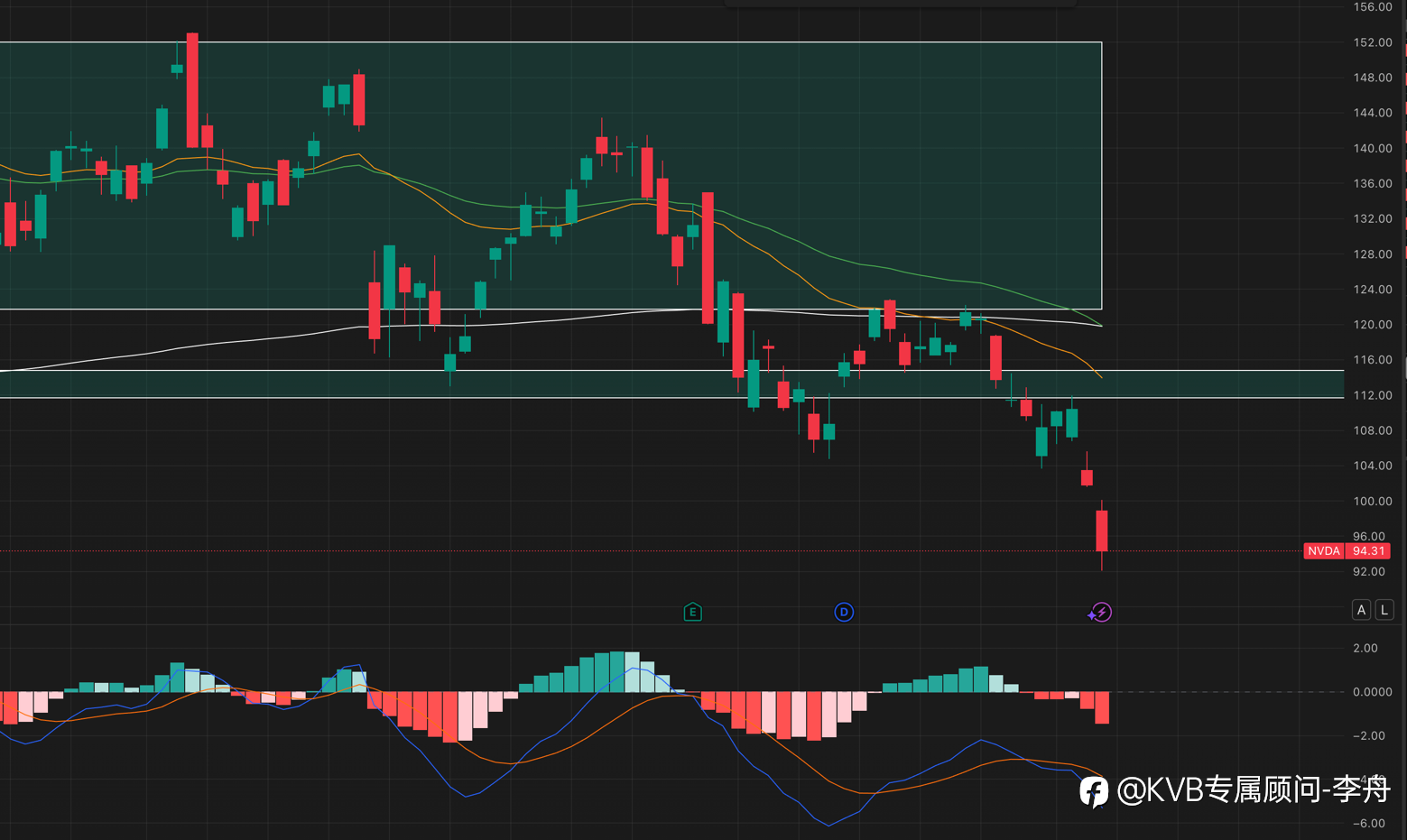The width and height of the screenshot is (1407, 840).
Task: Click the 148.00 price axis label
Action: pyautogui.click(x=1373, y=78)
